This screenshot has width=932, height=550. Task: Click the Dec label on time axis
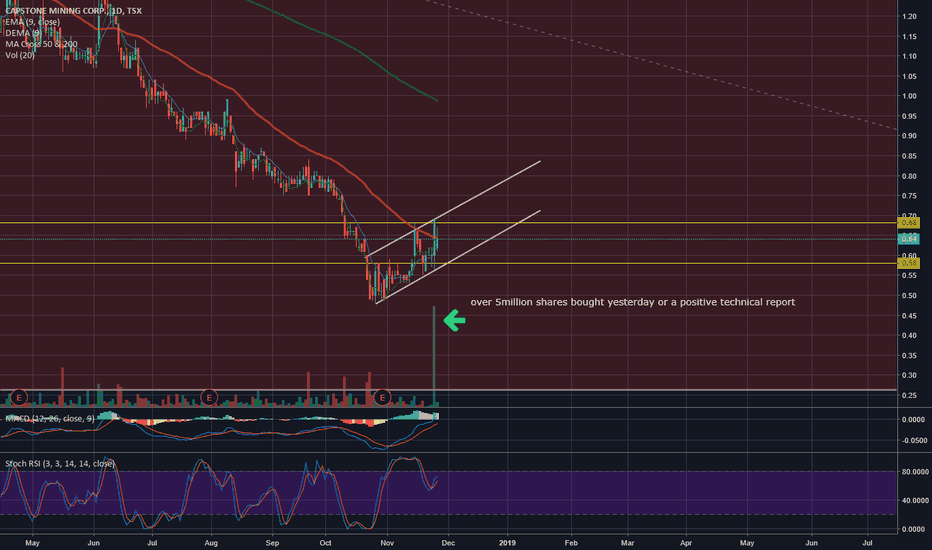click(x=448, y=542)
